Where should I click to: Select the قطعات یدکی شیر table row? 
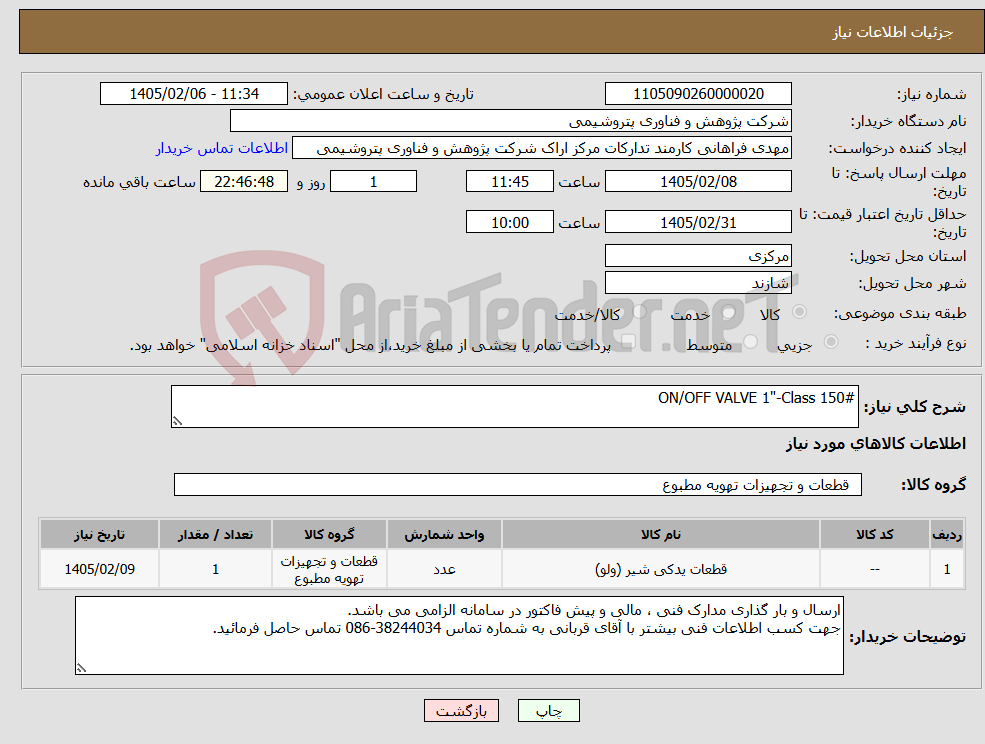point(501,569)
